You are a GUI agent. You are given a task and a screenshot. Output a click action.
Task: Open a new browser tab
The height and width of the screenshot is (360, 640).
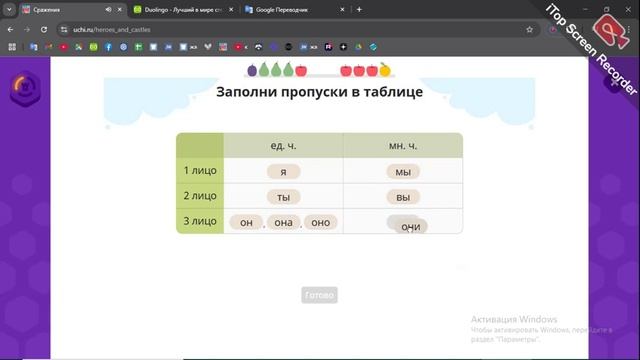coord(359,9)
